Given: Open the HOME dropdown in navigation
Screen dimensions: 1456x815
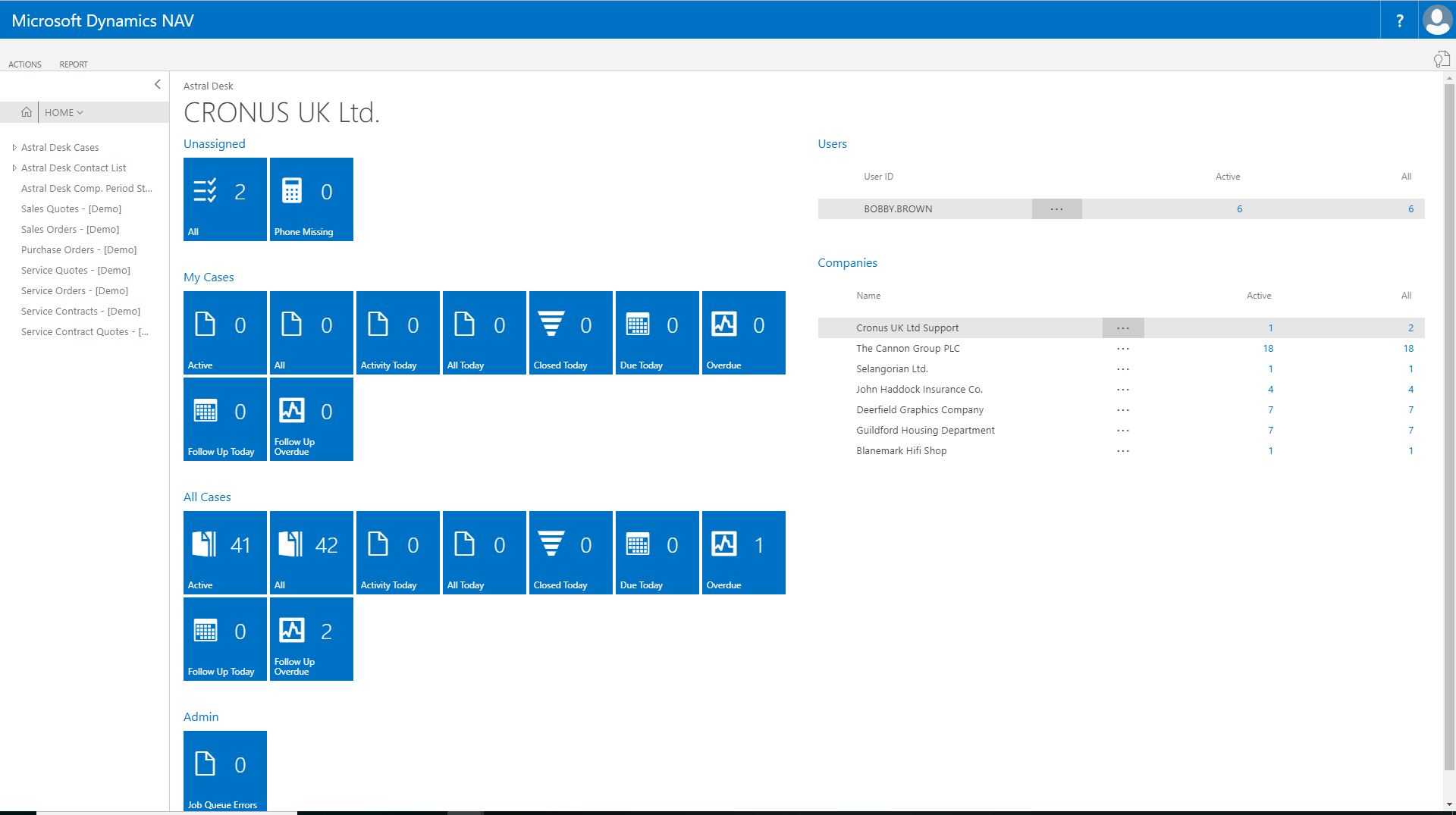Looking at the screenshot, I should (x=64, y=112).
